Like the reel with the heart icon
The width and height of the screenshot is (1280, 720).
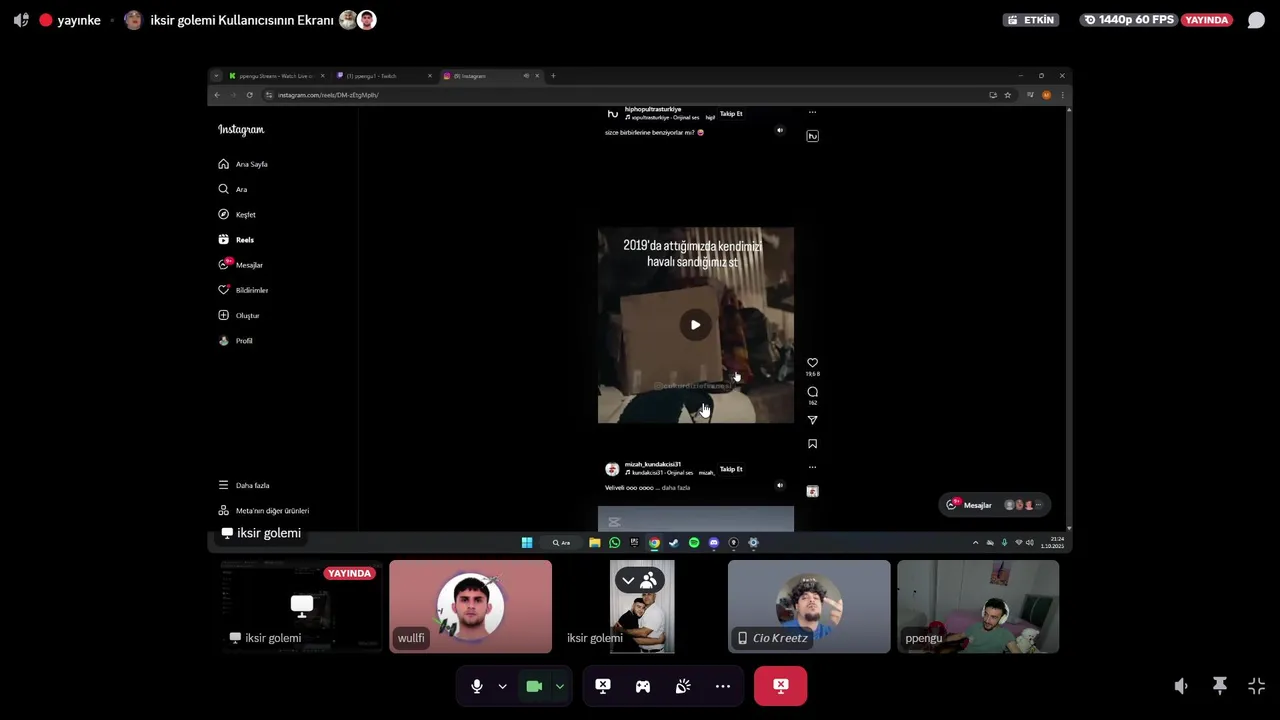(x=812, y=363)
